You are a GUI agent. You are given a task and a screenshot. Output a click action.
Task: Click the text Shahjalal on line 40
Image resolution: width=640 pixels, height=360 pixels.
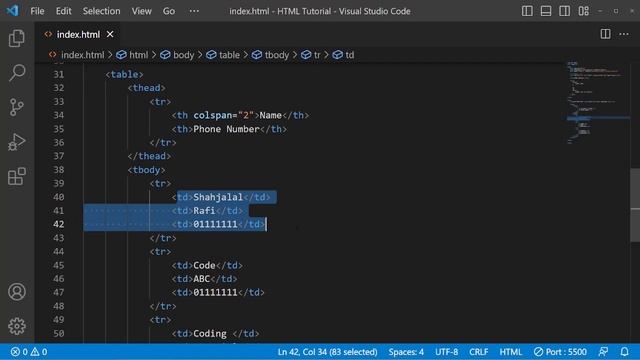click(x=218, y=197)
